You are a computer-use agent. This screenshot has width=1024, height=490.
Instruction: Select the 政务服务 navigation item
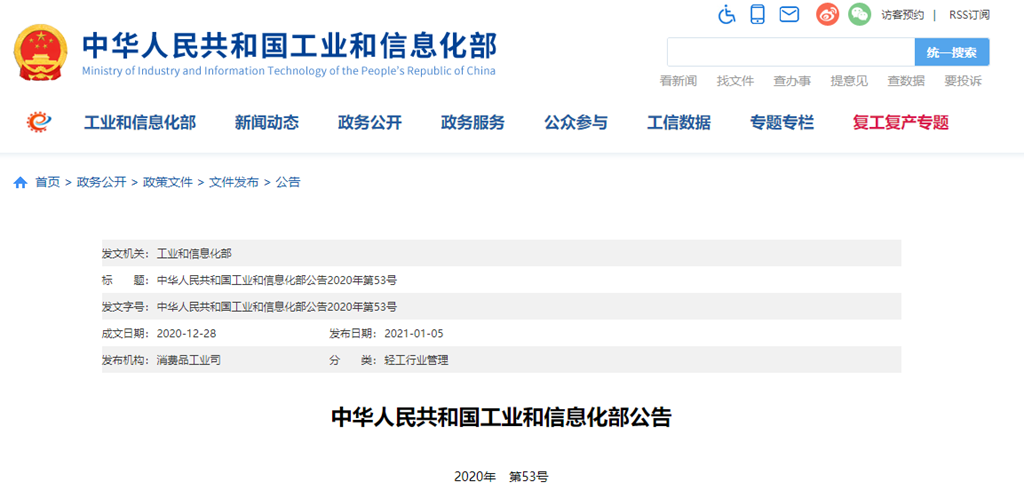472,123
